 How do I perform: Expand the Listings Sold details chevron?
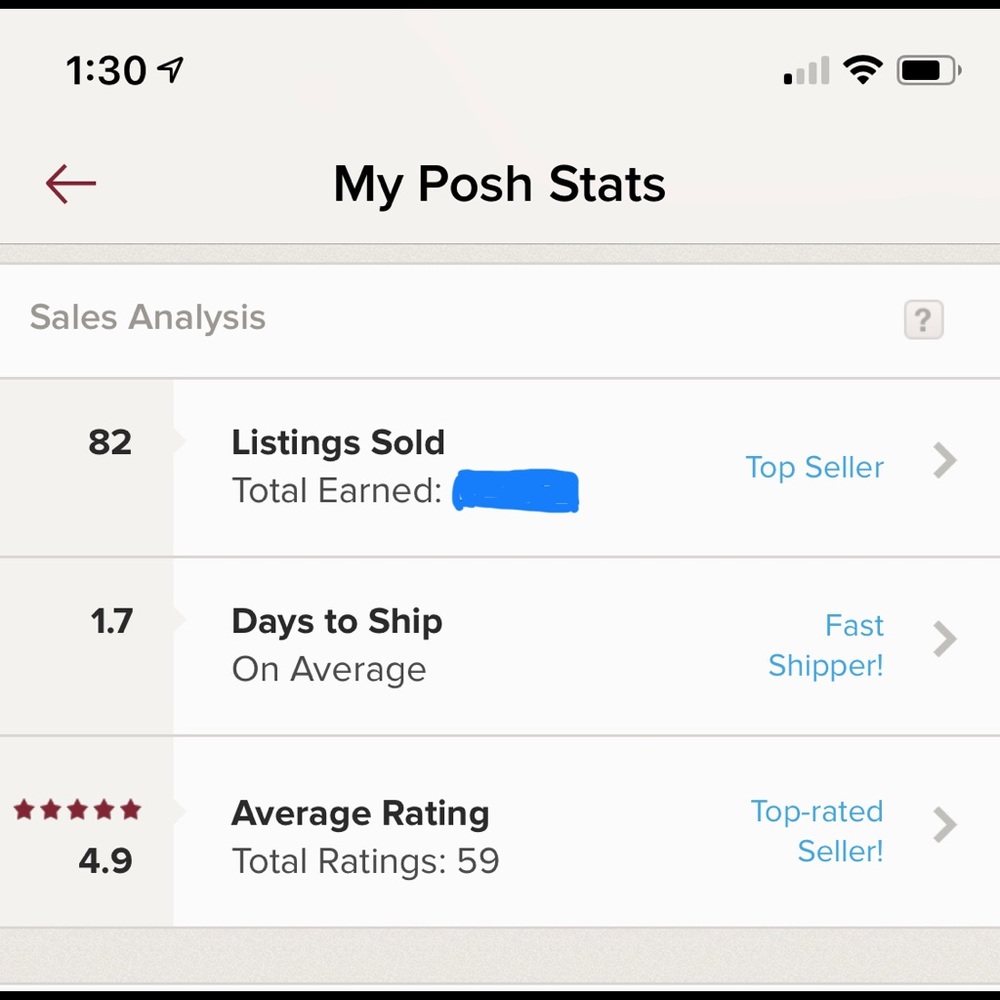pos(944,462)
